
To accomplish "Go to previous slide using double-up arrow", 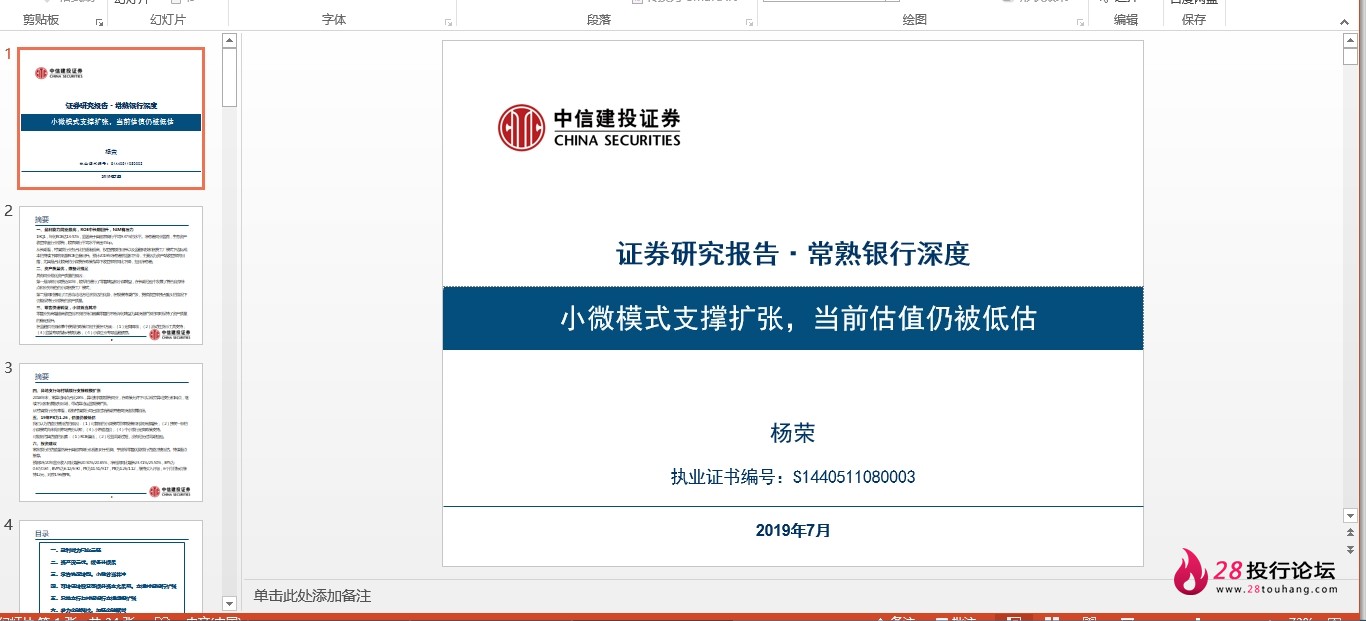I will pyautogui.click(x=1350, y=533).
